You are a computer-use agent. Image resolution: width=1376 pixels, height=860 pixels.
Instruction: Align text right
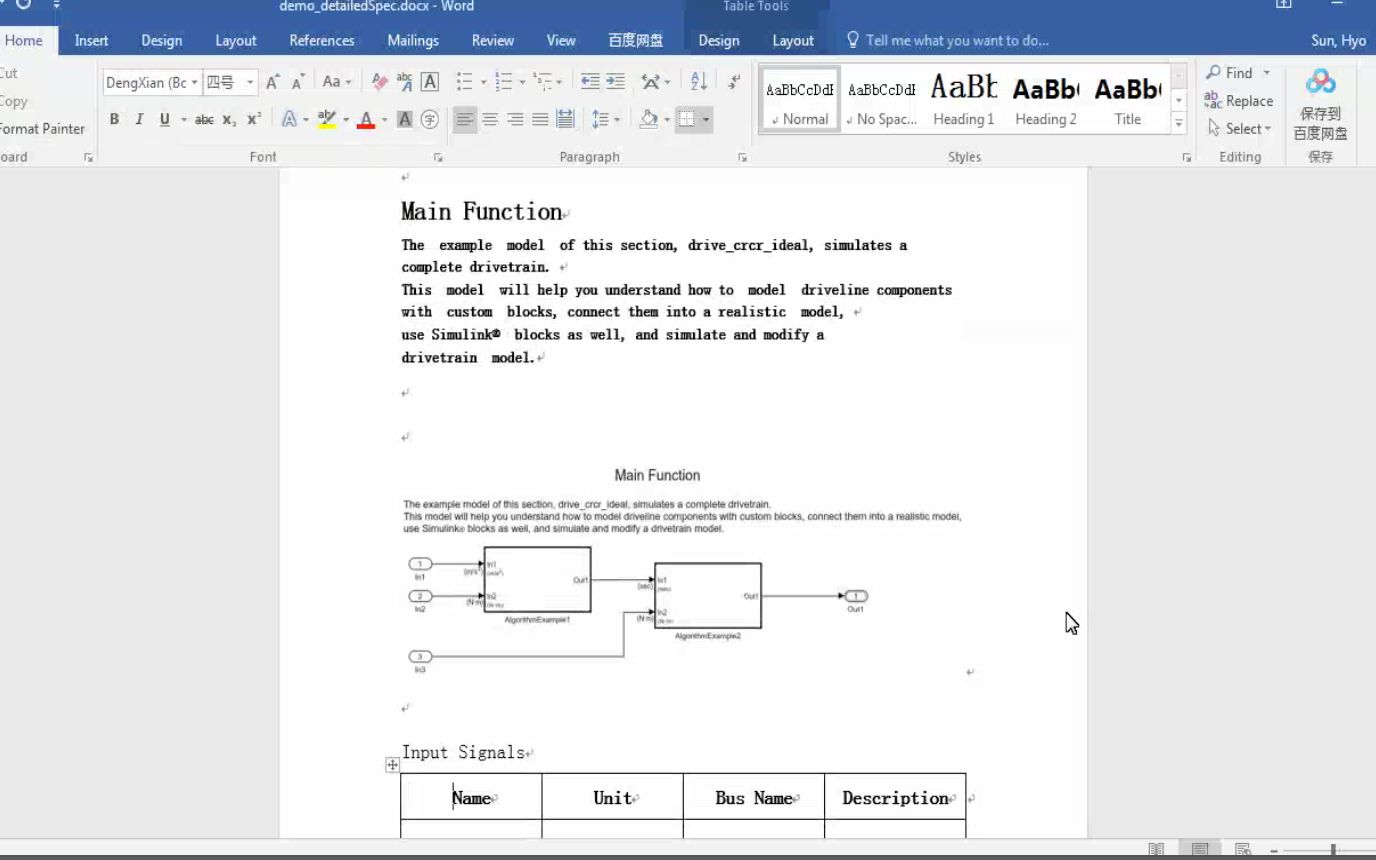(x=515, y=119)
